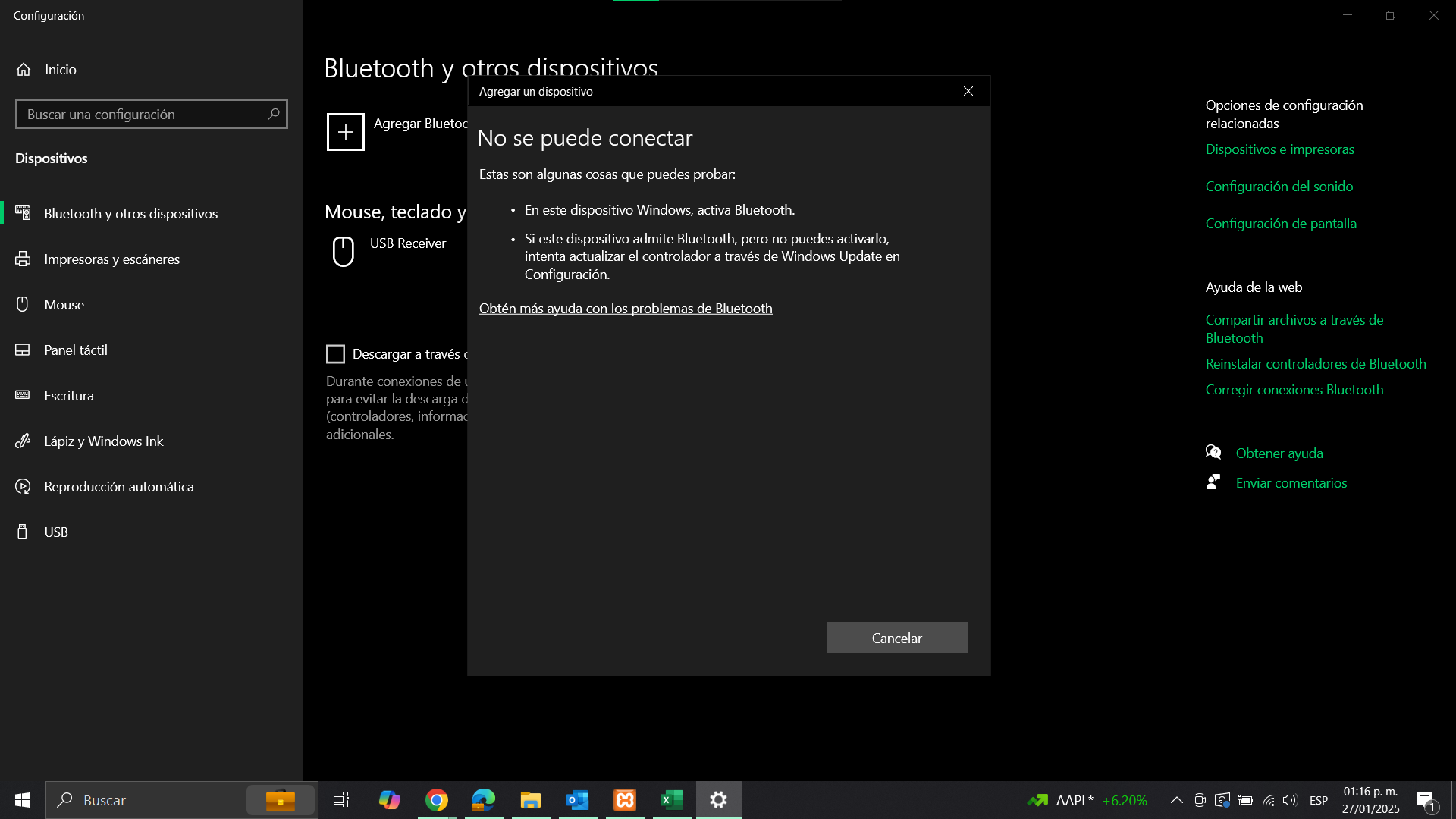Open the Bluetooth problems help link
The height and width of the screenshot is (819, 1456).
pyautogui.click(x=626, y=309)
